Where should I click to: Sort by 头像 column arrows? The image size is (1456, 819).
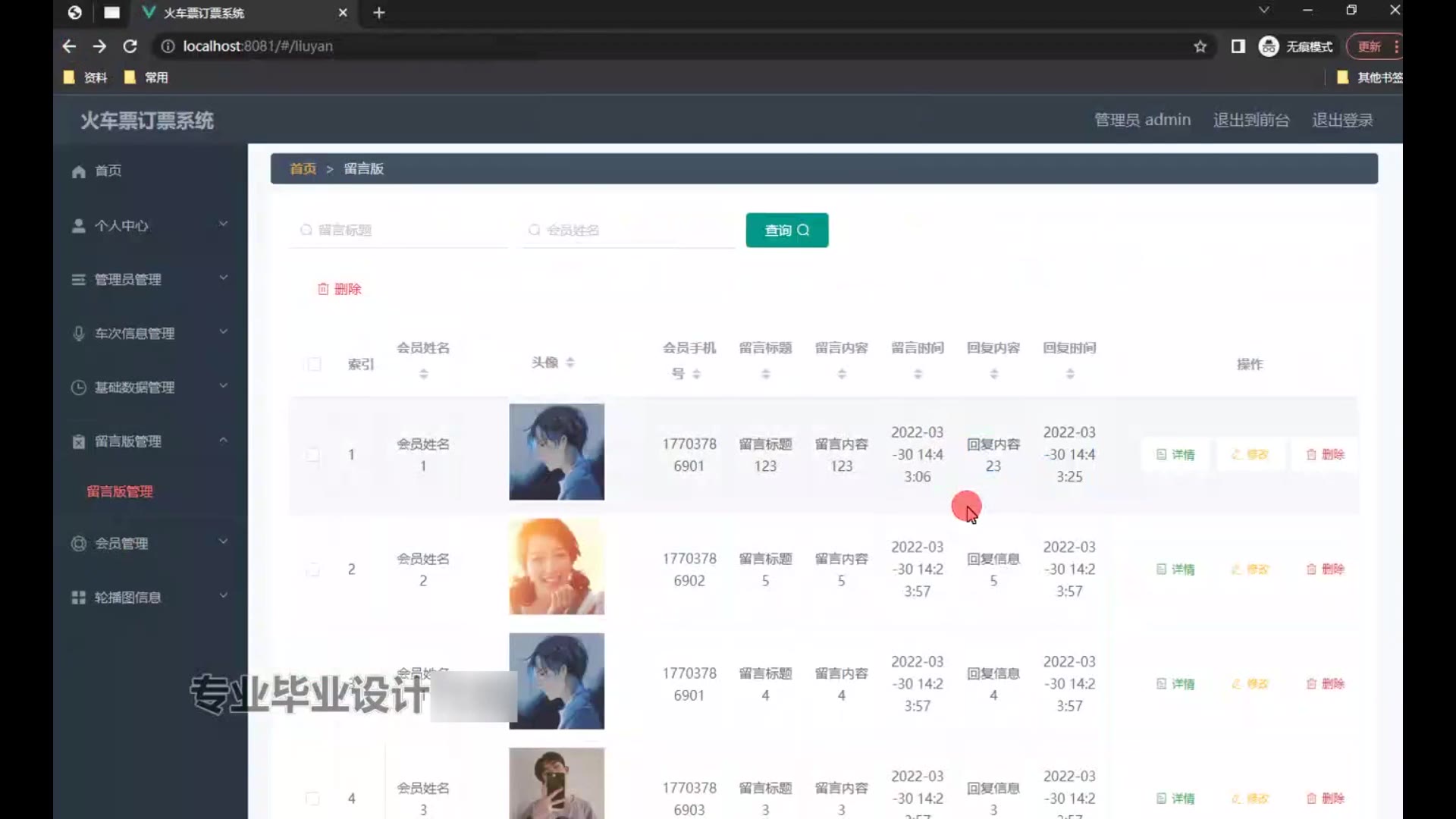pyautogui.click(x=570, y=362)
